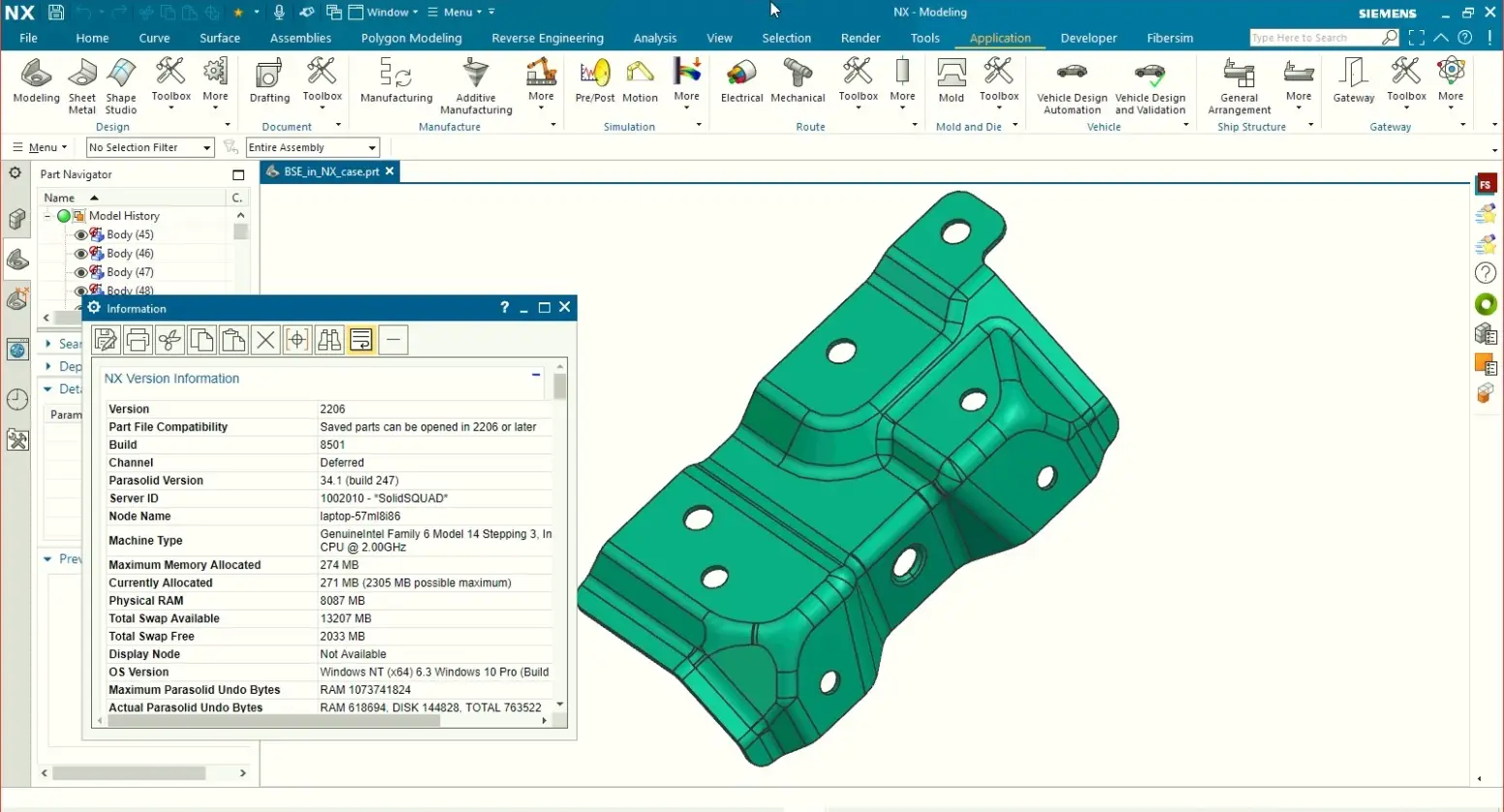The height and width of the screenshot is (812, 1504).
Task: Start the Shape Studio application
Action: [121, 86]
